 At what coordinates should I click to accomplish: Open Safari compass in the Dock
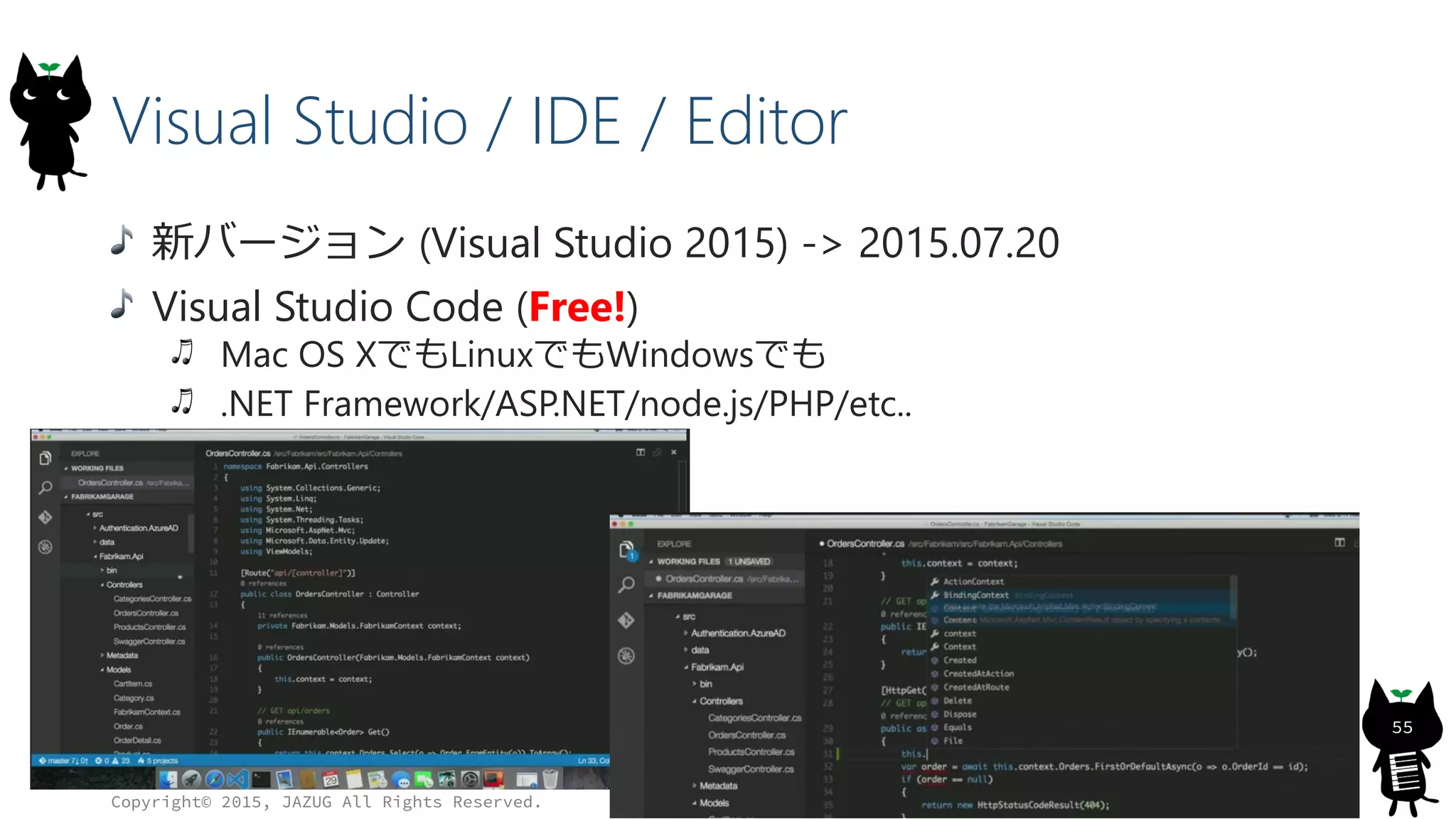coord(215,779)
